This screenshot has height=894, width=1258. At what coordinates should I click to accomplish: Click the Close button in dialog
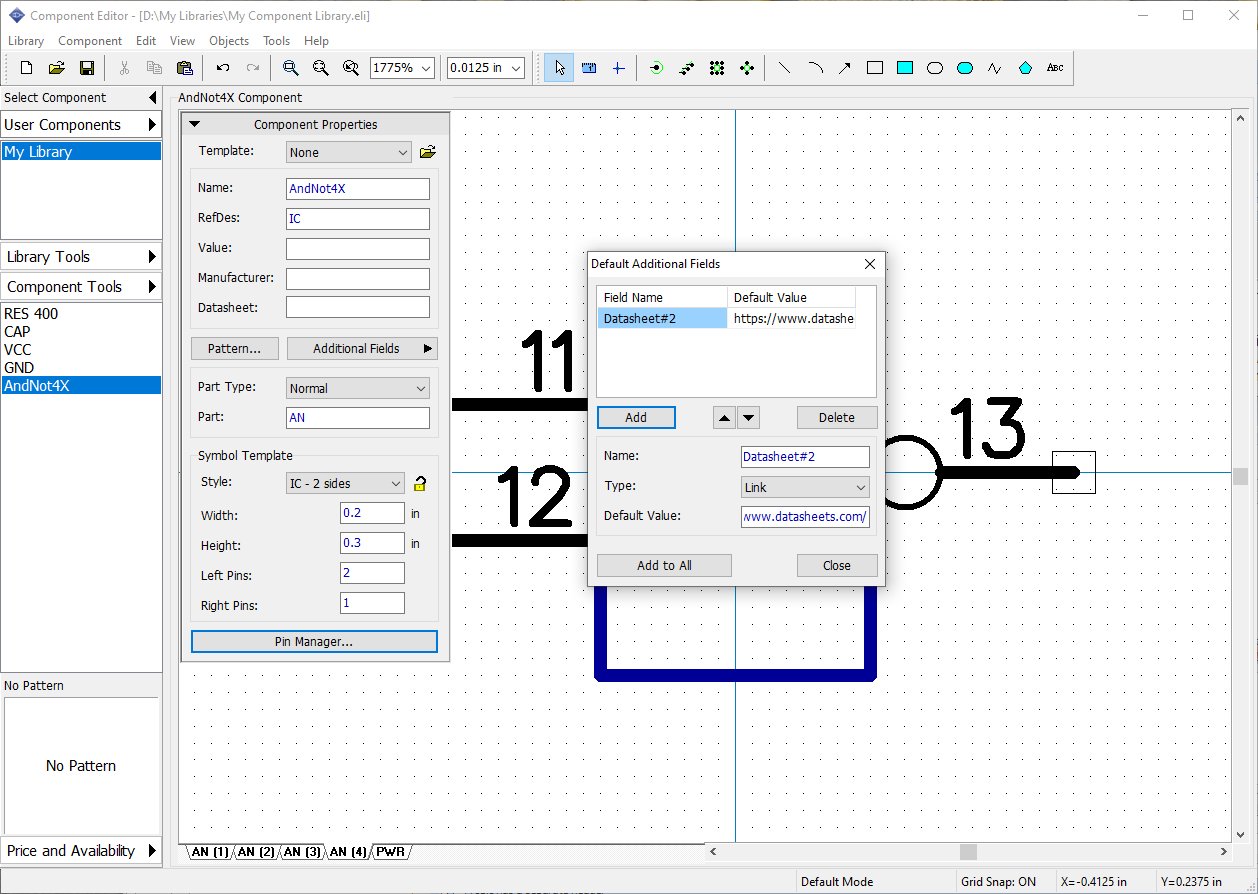coord(837,565)
